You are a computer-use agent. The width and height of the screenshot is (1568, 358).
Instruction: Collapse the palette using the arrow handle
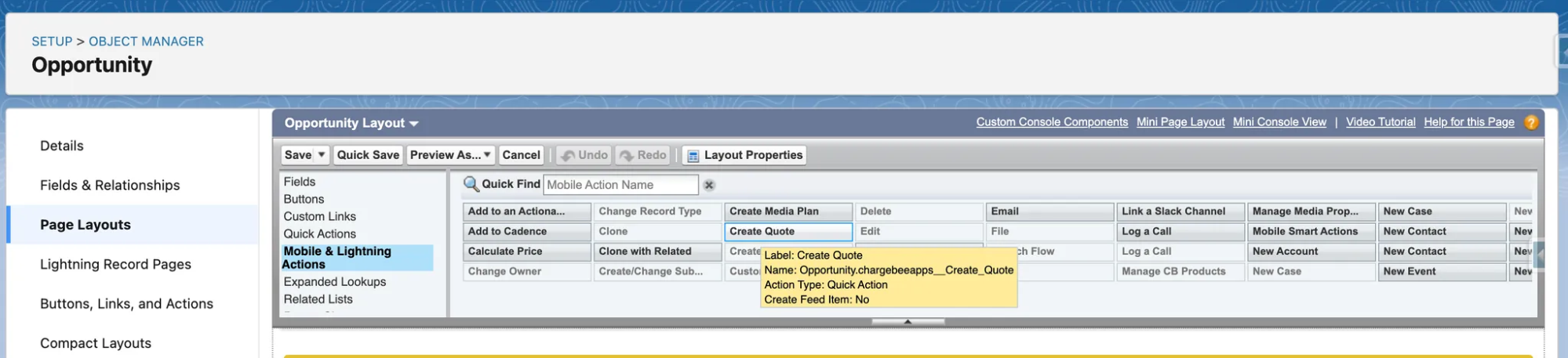click(908, 321)
